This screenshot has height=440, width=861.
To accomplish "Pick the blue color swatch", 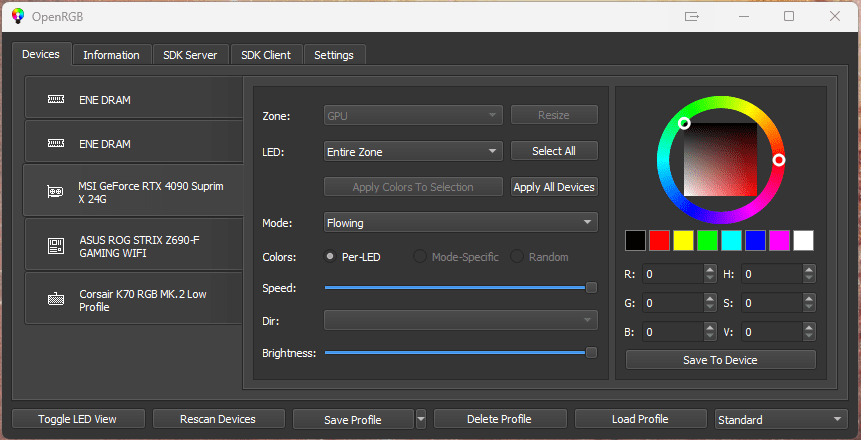I will click(756, 240).
